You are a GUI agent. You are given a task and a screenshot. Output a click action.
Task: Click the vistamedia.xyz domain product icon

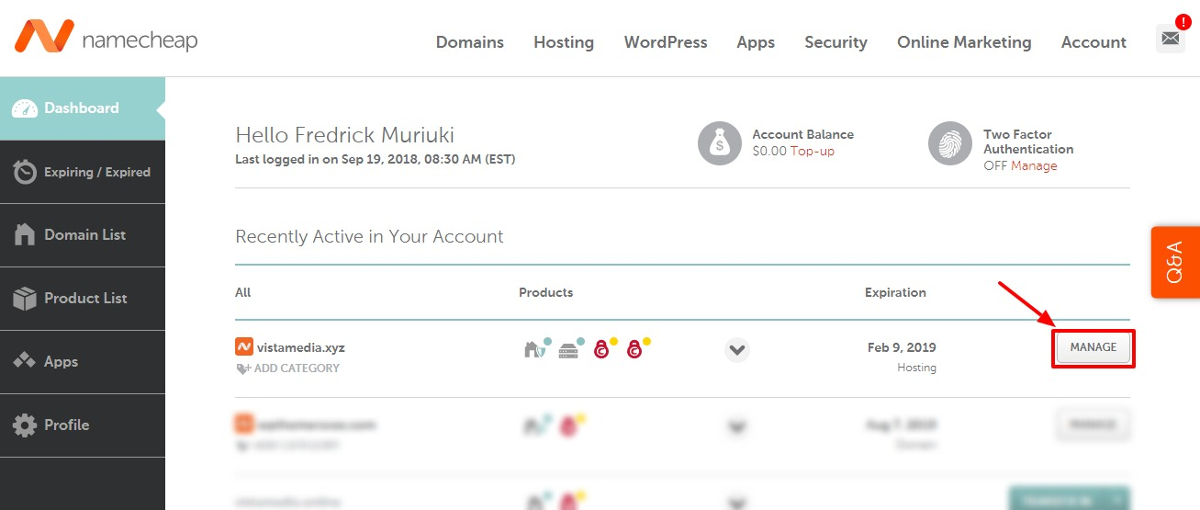pyautogui.click(x=537, y=348)
